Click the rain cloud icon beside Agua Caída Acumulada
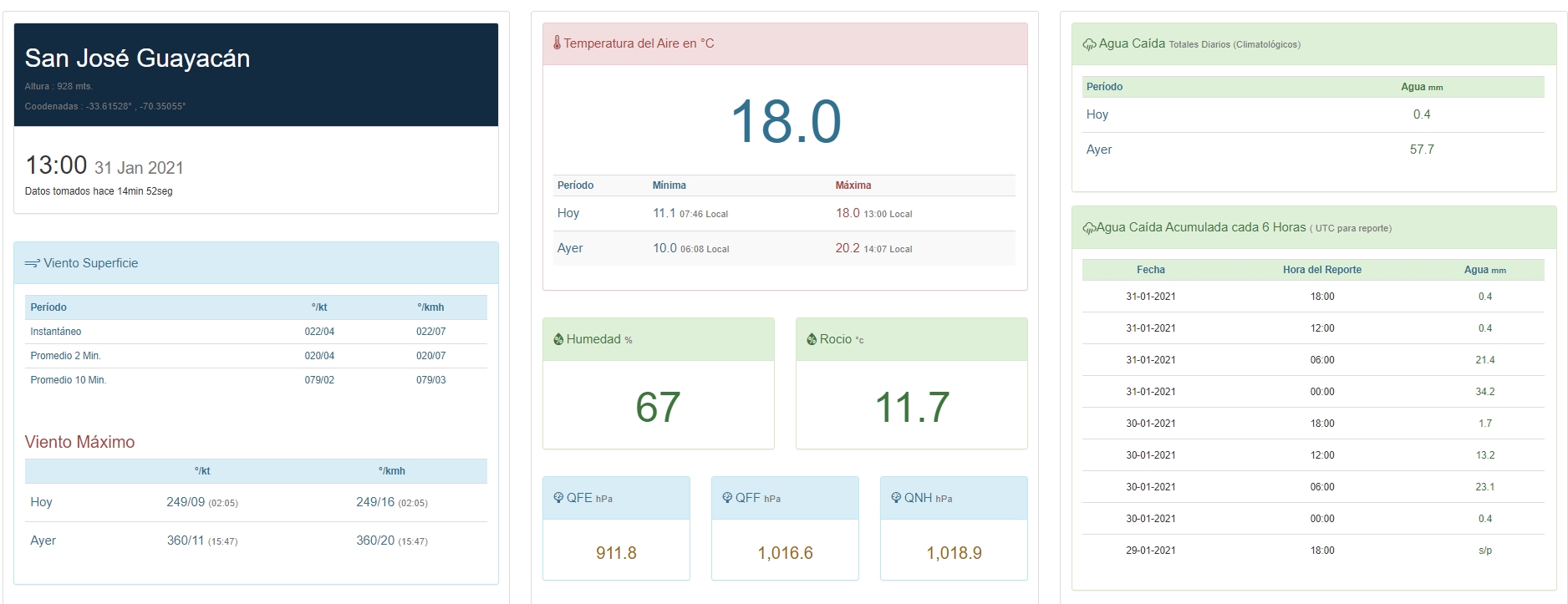1568x604 pixels. [1089, 228]
